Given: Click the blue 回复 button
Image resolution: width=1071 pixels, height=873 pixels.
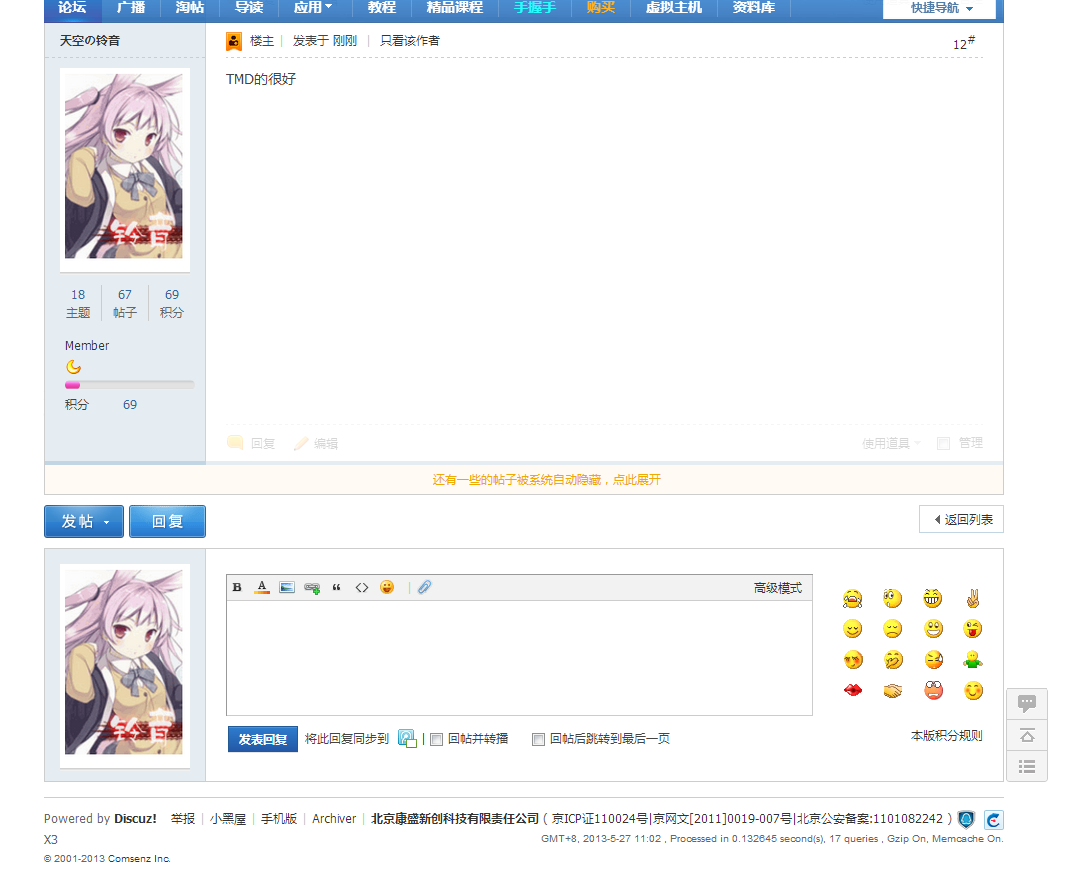Looking at the screenshot, I should 167,521.
